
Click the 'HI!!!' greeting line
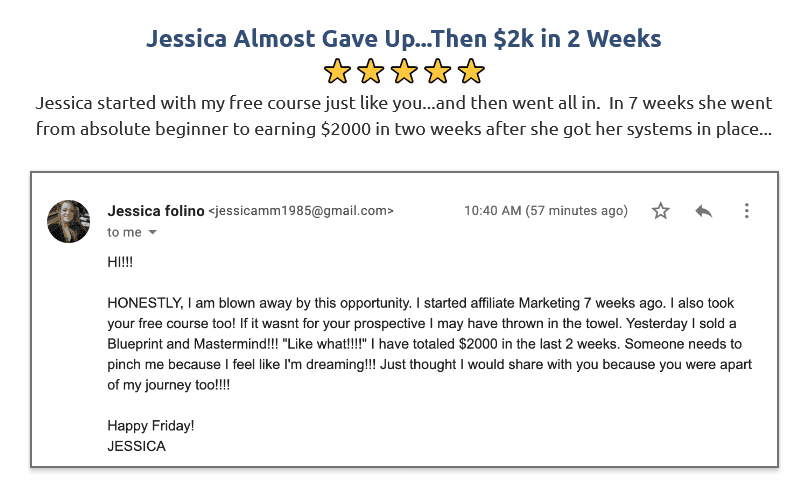pyautogui.click(x=120, y=262)
